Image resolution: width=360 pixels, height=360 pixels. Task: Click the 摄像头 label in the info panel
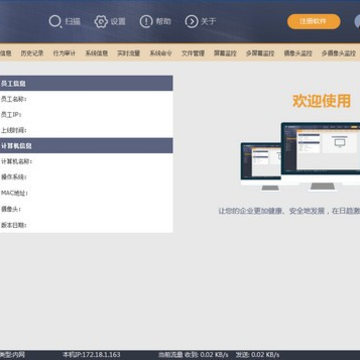click(x=11, y=209)
